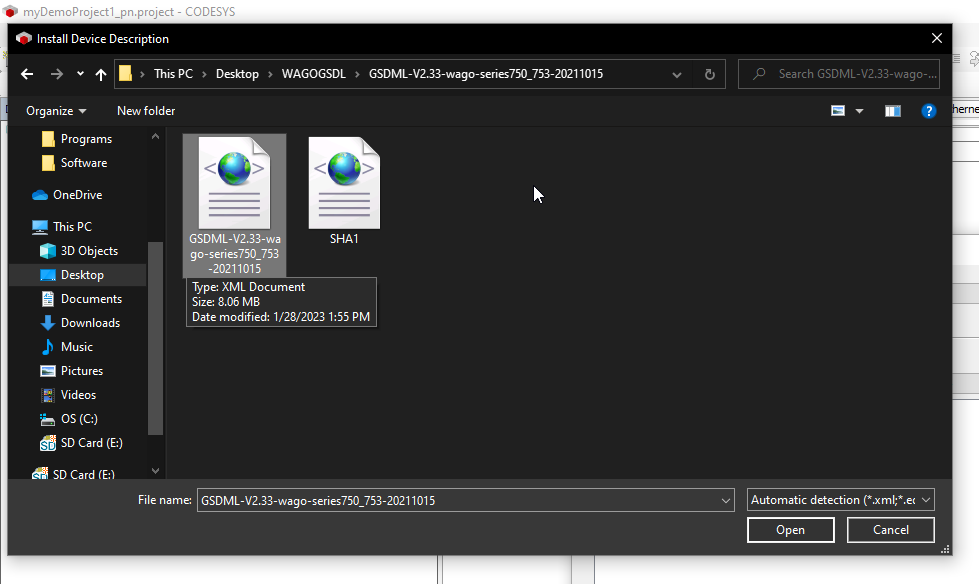Toggle the preview pane

click(893, 111)
